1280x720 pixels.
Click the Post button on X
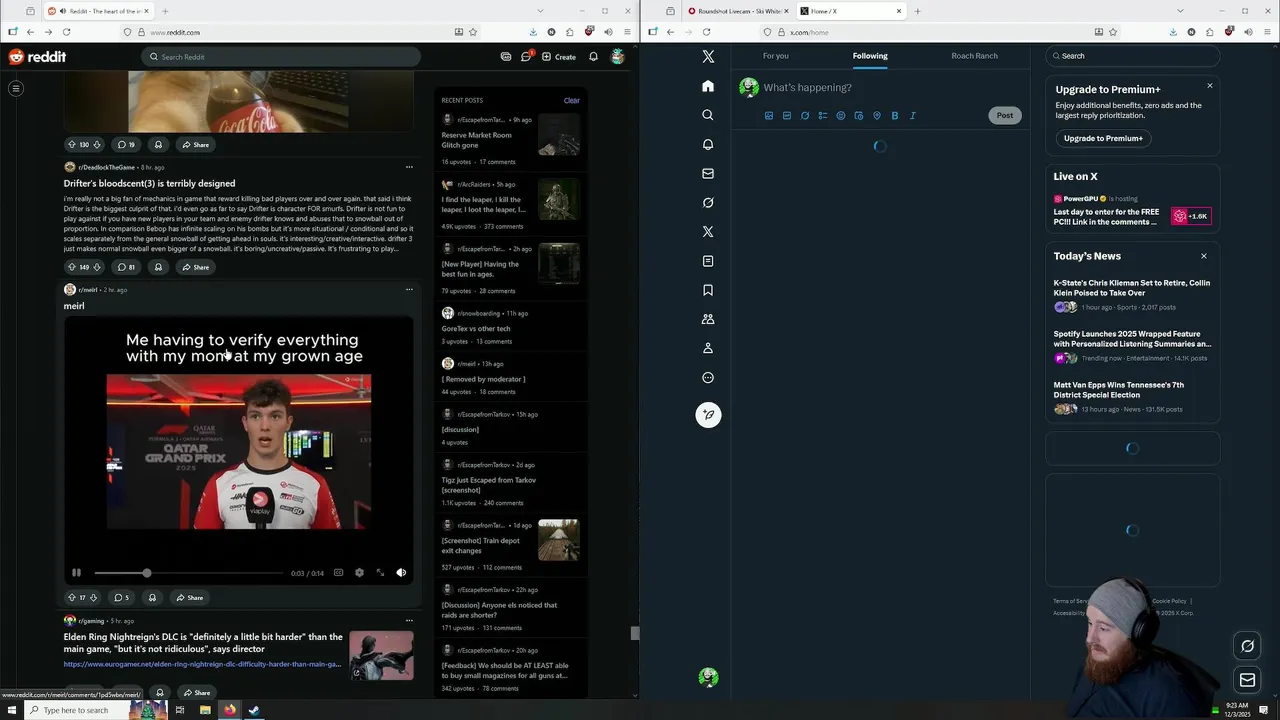(1005, 116)
